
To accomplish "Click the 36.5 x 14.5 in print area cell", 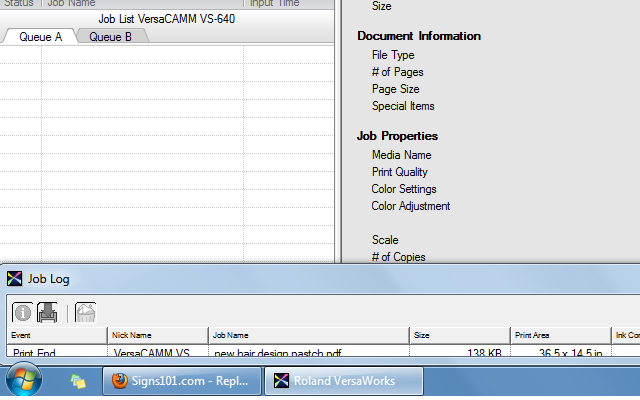I will [x=571, y=353].
